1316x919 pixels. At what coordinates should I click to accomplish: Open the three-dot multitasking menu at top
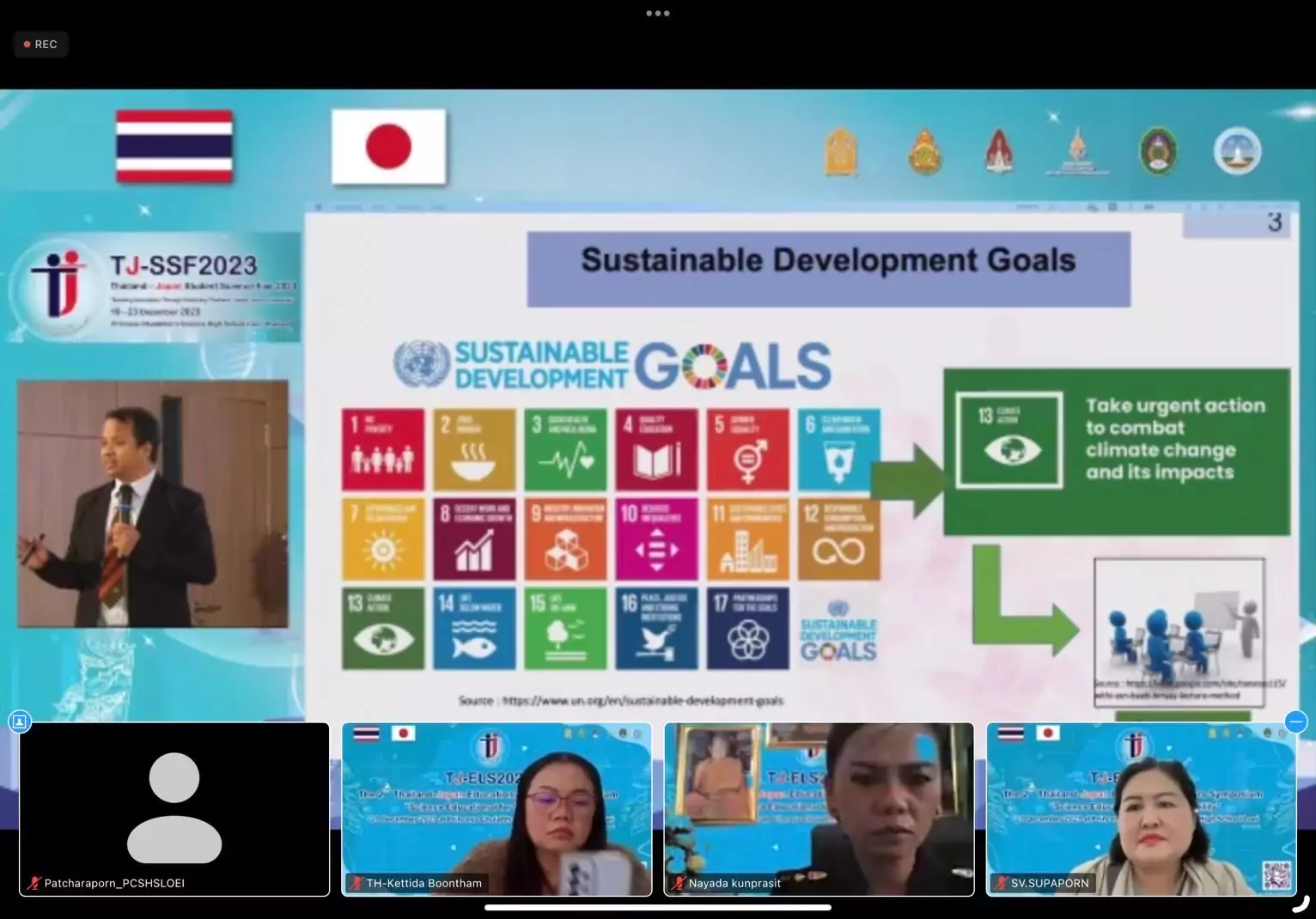pos(658,13)
